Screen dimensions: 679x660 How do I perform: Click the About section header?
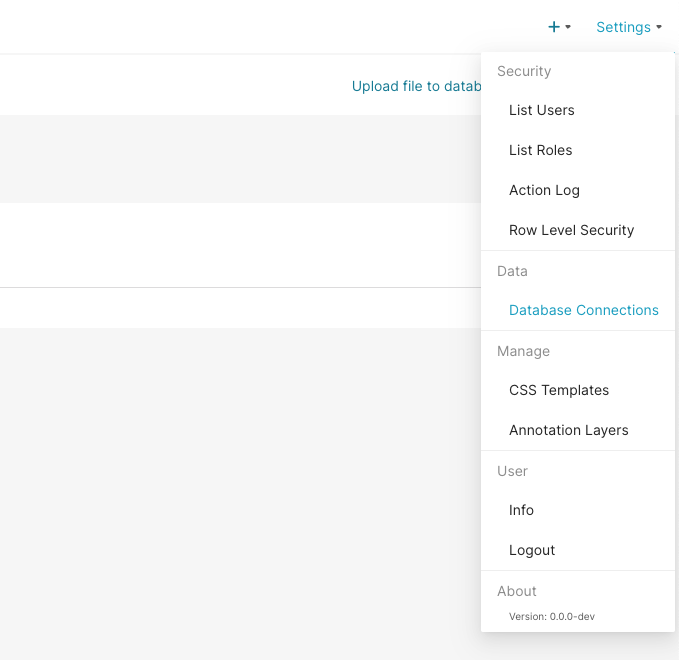(517, 591)
